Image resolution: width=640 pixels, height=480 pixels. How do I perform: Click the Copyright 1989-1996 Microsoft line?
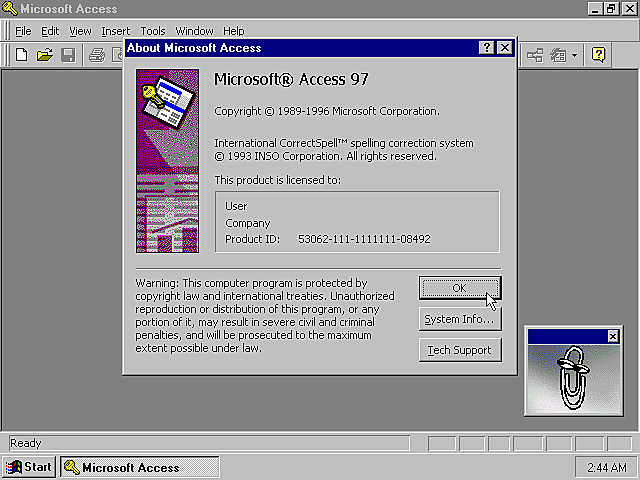(x=327, y=111)
